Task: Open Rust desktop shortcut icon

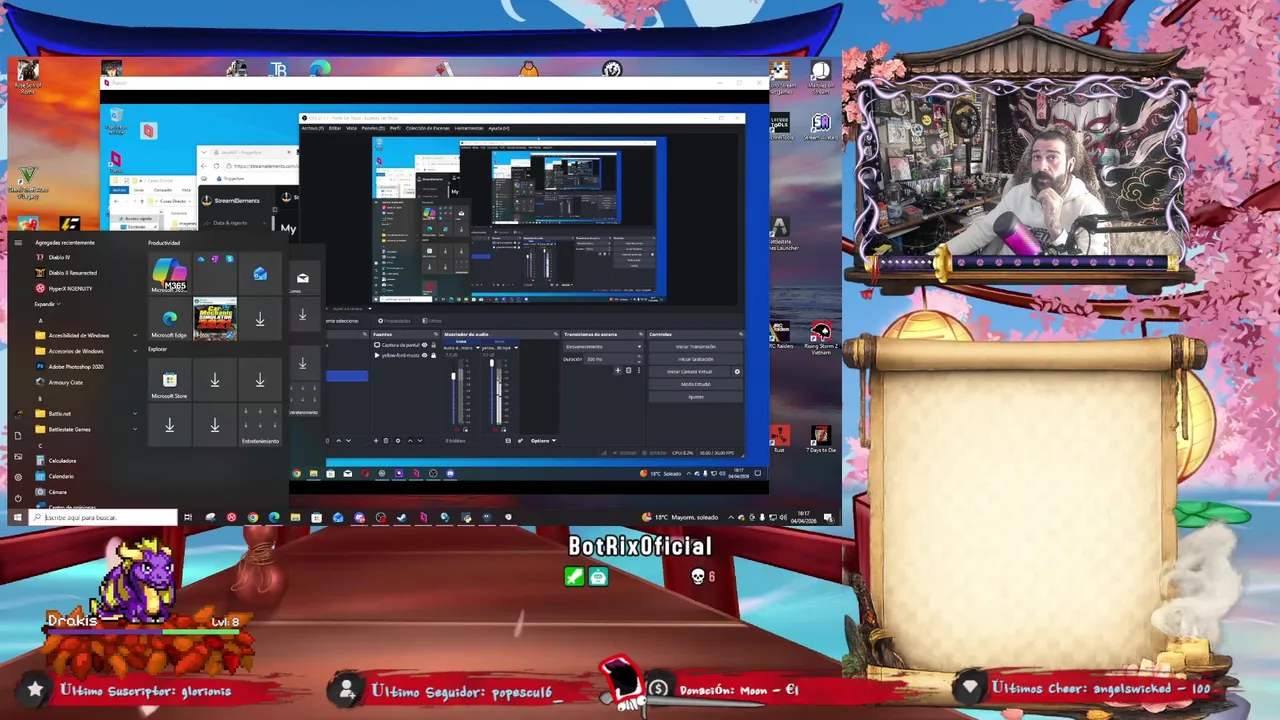Action: click(x=779, y=440)
